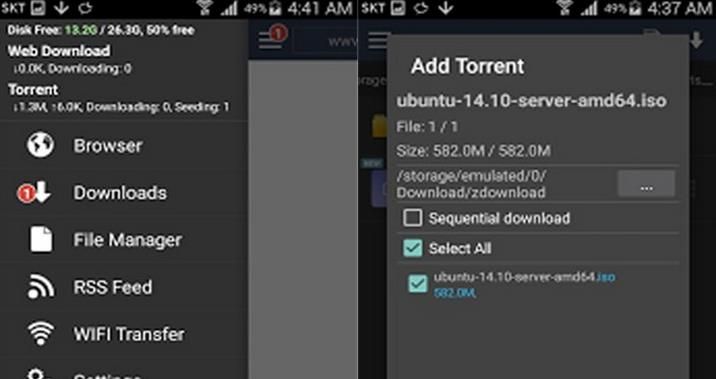Tap the 4:41 AM clock in left status bar
Viewport: 716px width, 379px height.
tap(320, 9)
